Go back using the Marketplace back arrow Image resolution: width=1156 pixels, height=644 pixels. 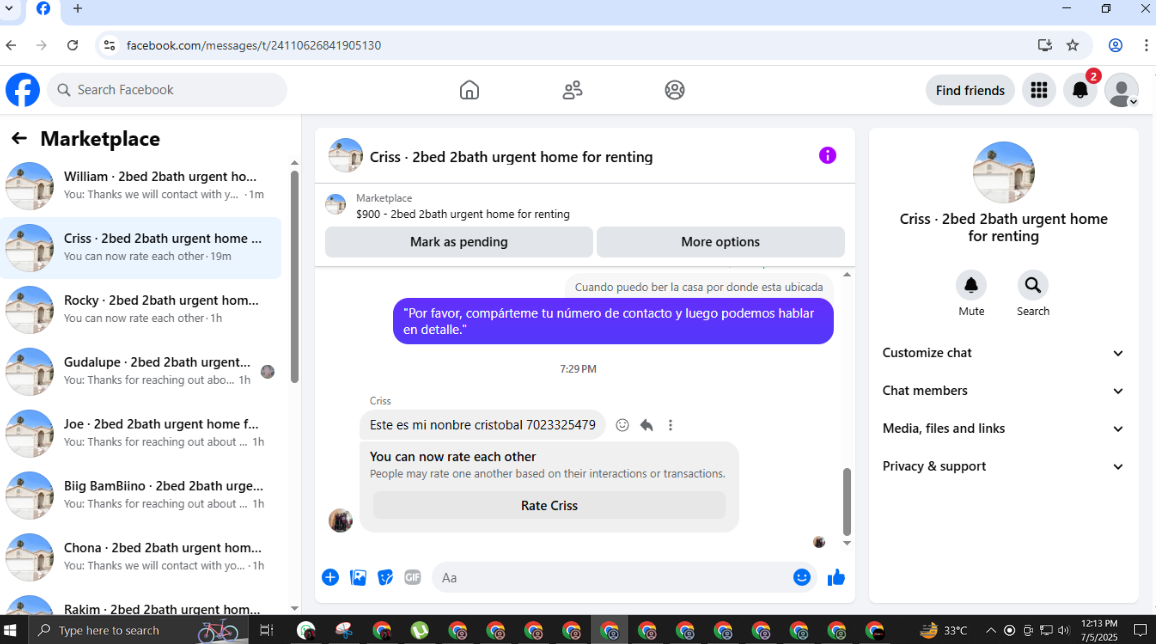coord(19,138)
